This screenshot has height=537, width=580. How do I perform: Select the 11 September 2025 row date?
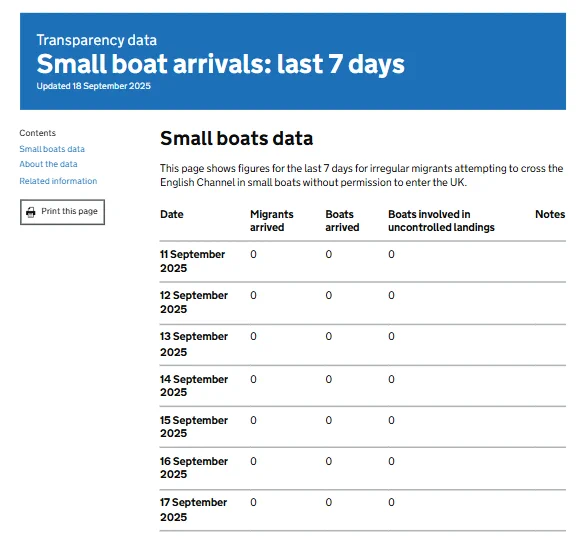[193, 261]
